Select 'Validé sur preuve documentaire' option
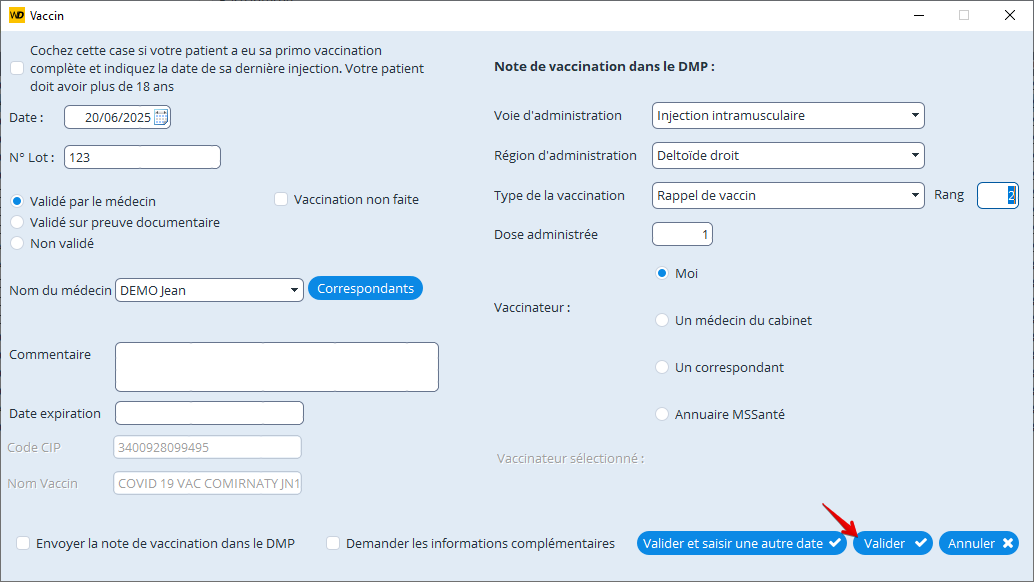This screenshot has height=582, width=1034. tap(17, 222)
